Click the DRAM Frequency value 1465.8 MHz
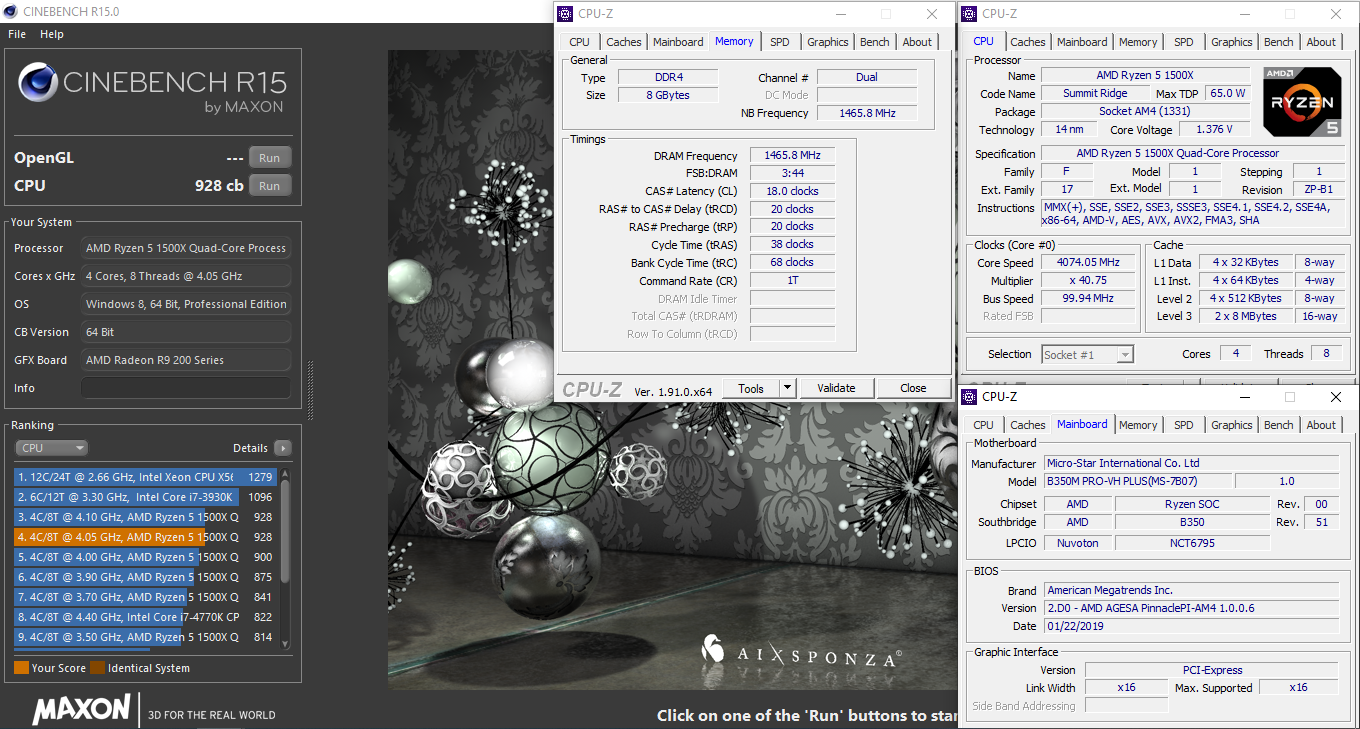Viewport: 1360px width, 729px height. coord(792,156)
